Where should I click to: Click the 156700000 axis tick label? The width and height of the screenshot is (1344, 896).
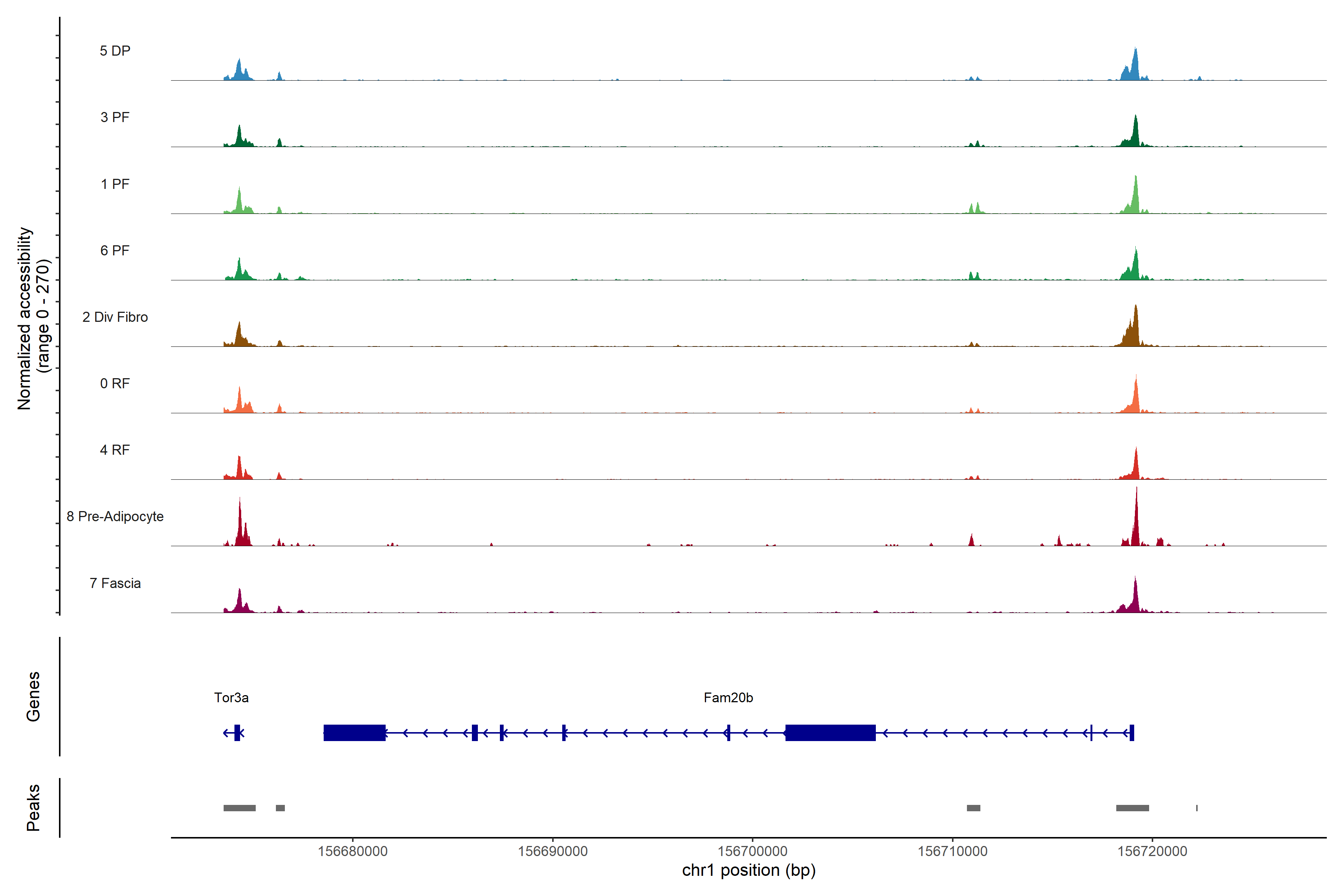point(752,851)
